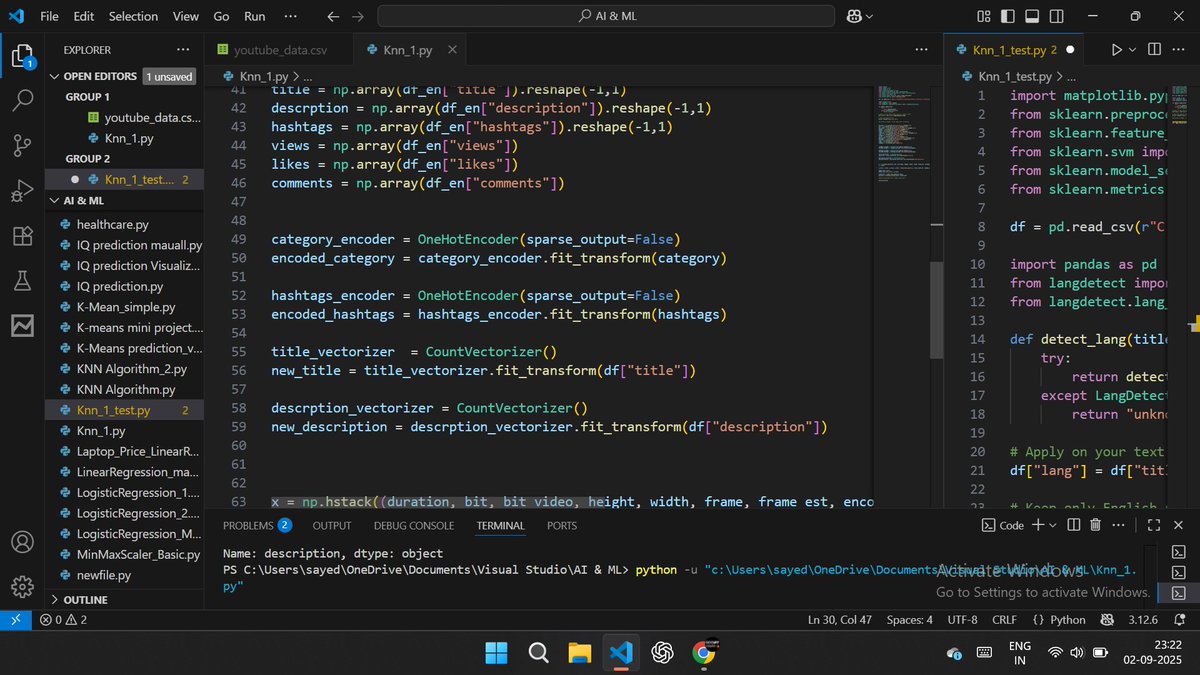Screen dimensions: 1200x675
Task: Open the title bar overflow menu ellipsis
Action: click(x=290, y=17)
